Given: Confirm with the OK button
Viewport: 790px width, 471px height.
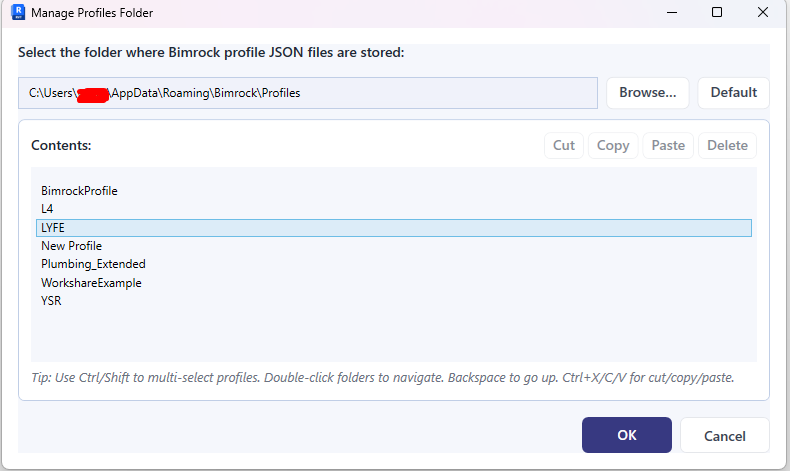Looking at the screenshot, I should click(x=627, y=435).
